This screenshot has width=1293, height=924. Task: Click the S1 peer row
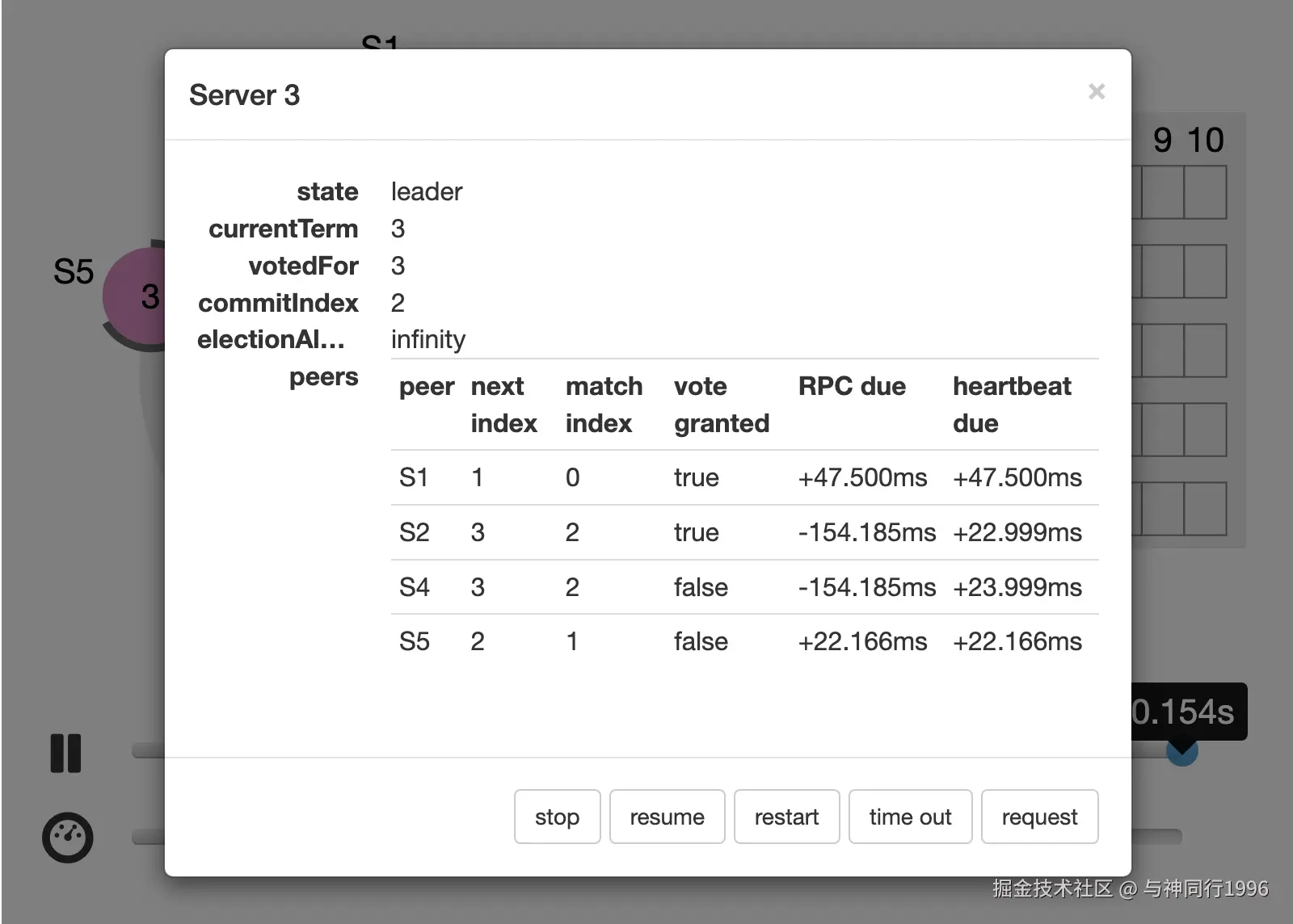(x=743, y=477)
